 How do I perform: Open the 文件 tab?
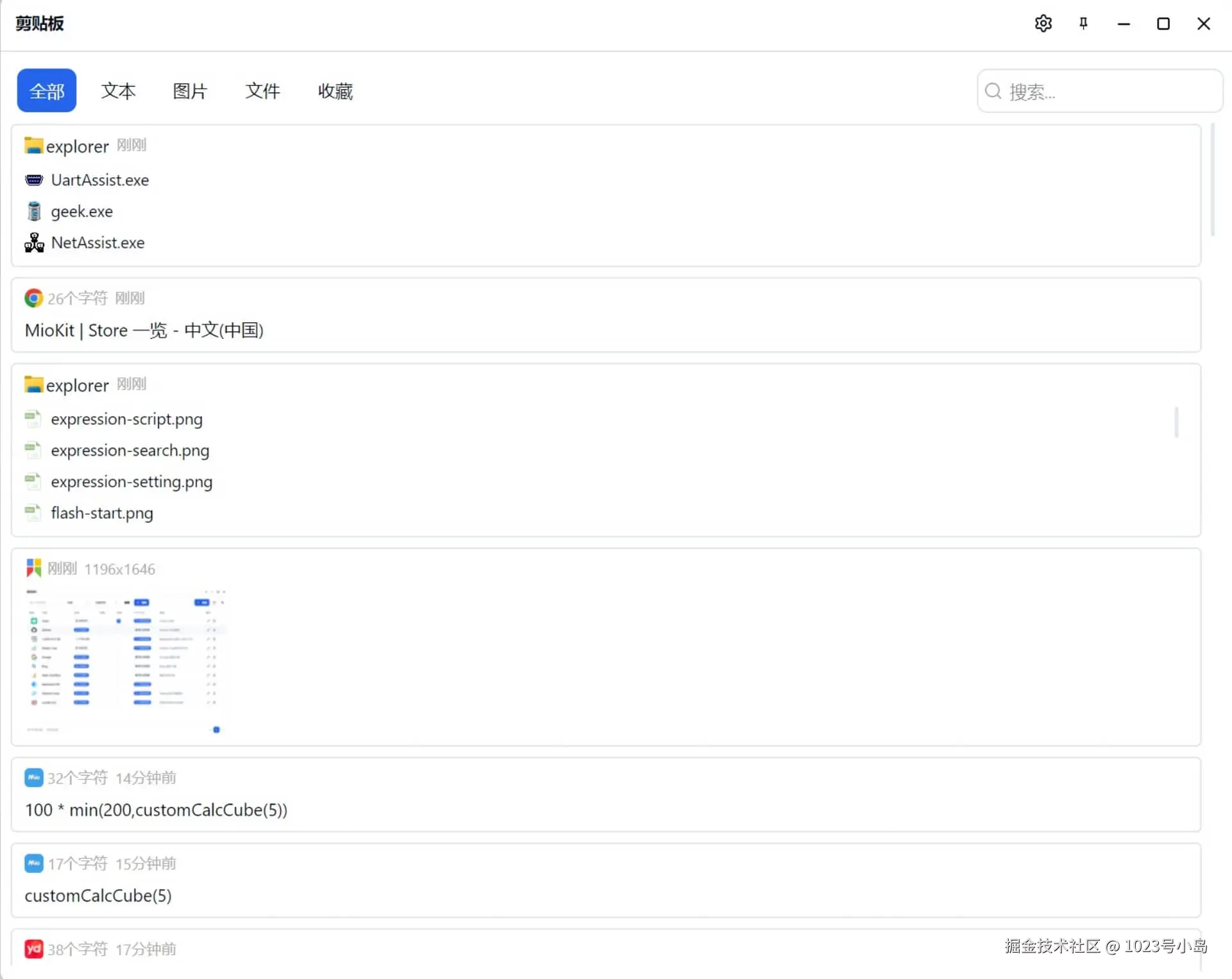point(262,91)
